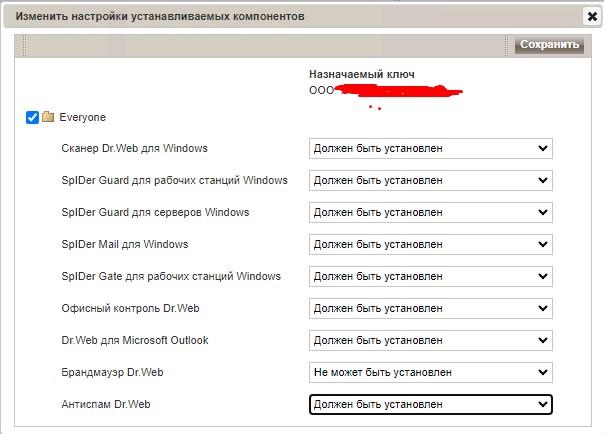This screenshot has height=434, width=604.
Task: Select the Everyone group label
Action: point(82,117)
